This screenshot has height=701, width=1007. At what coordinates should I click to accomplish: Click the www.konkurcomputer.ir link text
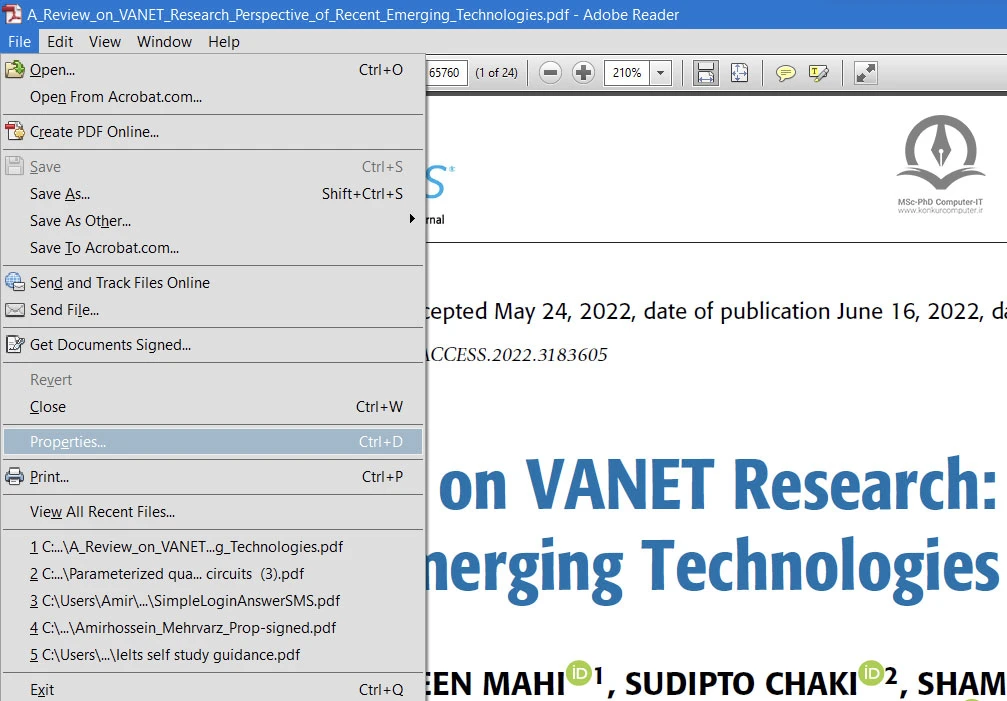[x=940, y=211]
